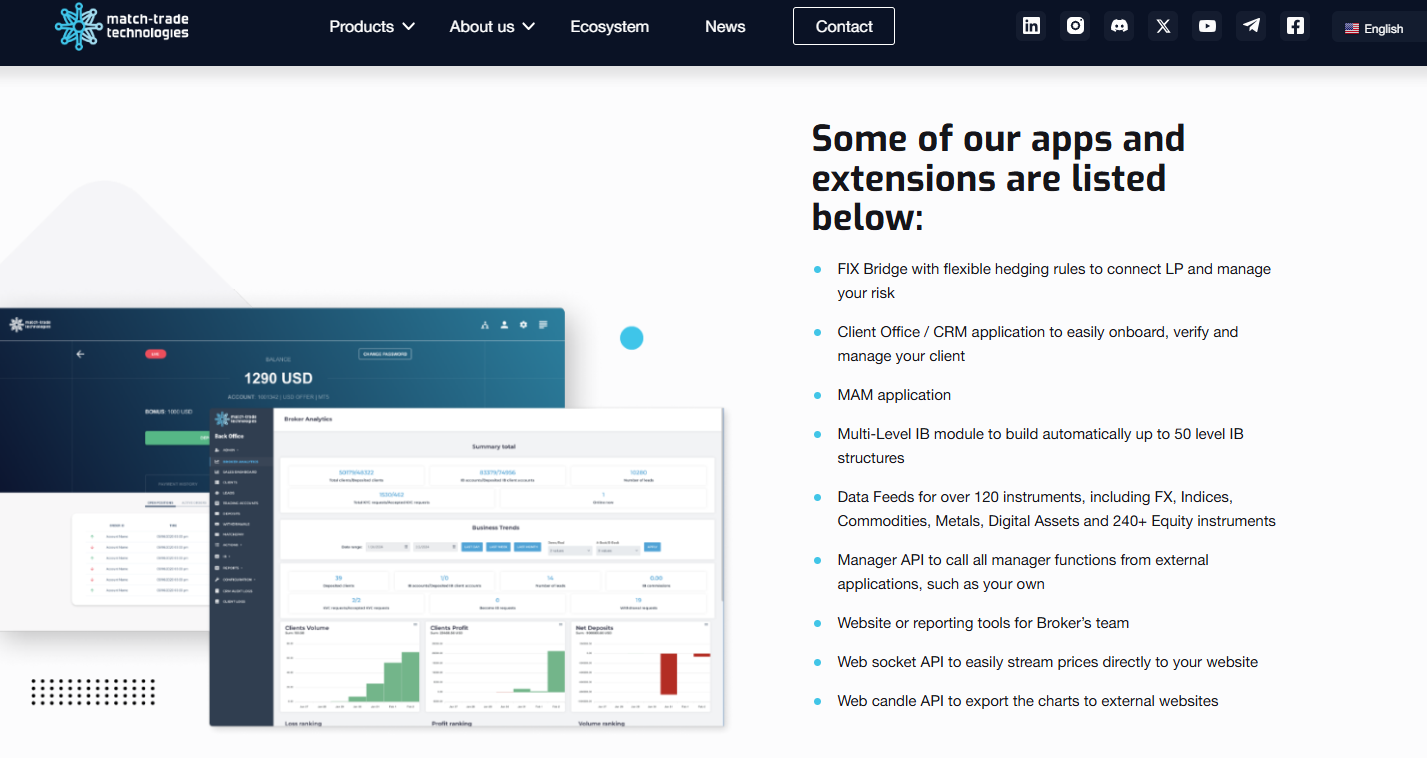The height and width of the screenshot is (758, 1427).
Task: Click the 'MAM application' list item
Action: [x=894, y=395]
